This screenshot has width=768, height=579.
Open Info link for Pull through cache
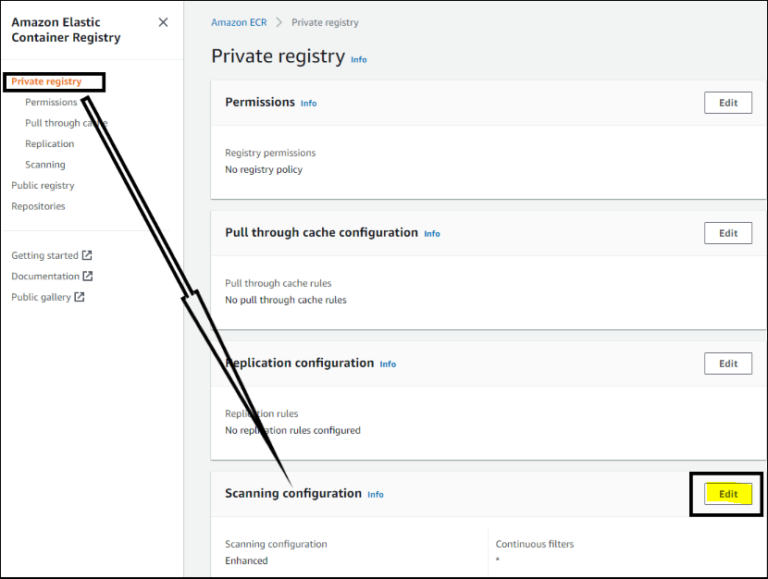point(432,234)
